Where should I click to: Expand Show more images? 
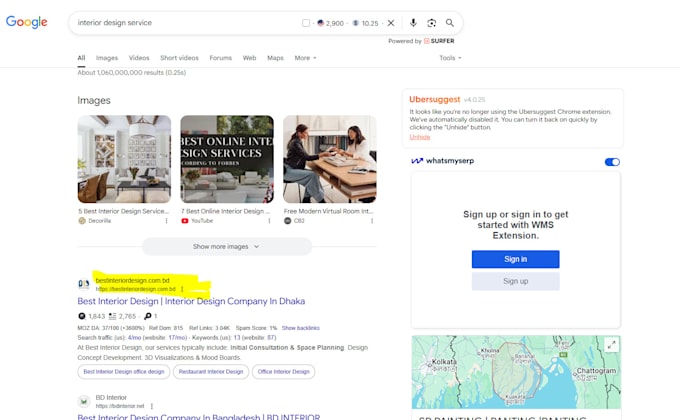coord(227,246)
